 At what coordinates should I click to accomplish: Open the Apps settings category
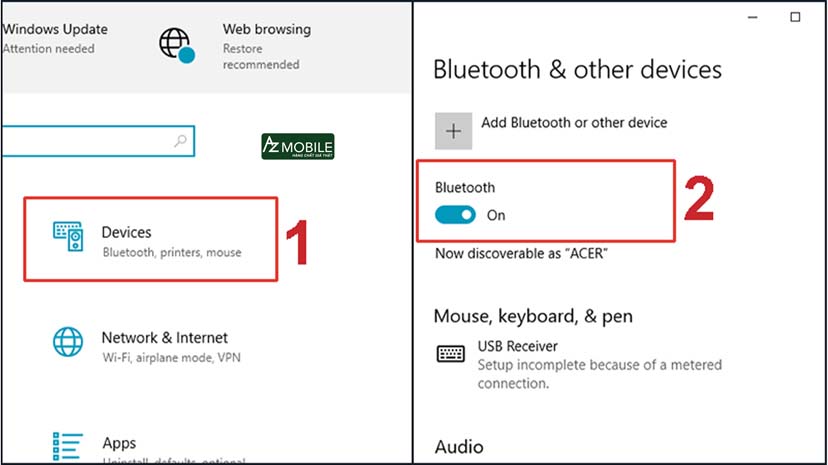point(120,445)
